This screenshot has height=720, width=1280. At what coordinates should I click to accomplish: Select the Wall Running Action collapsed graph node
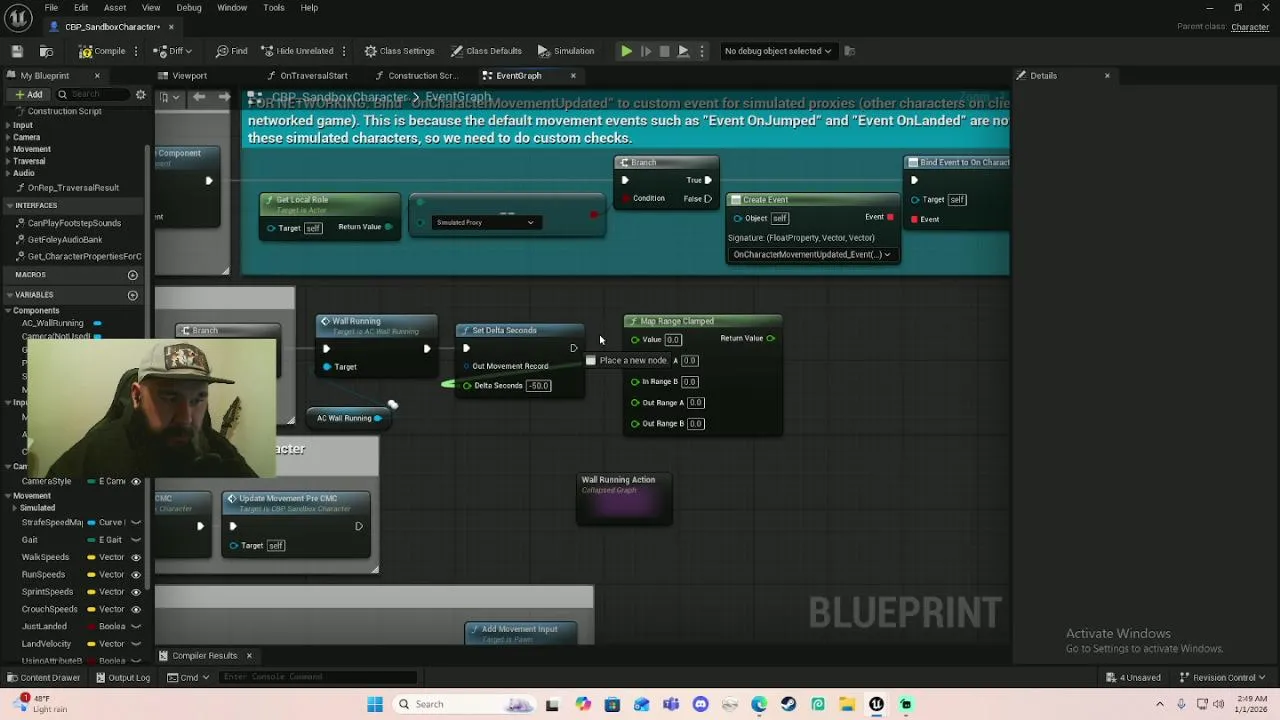coord(624,499)
